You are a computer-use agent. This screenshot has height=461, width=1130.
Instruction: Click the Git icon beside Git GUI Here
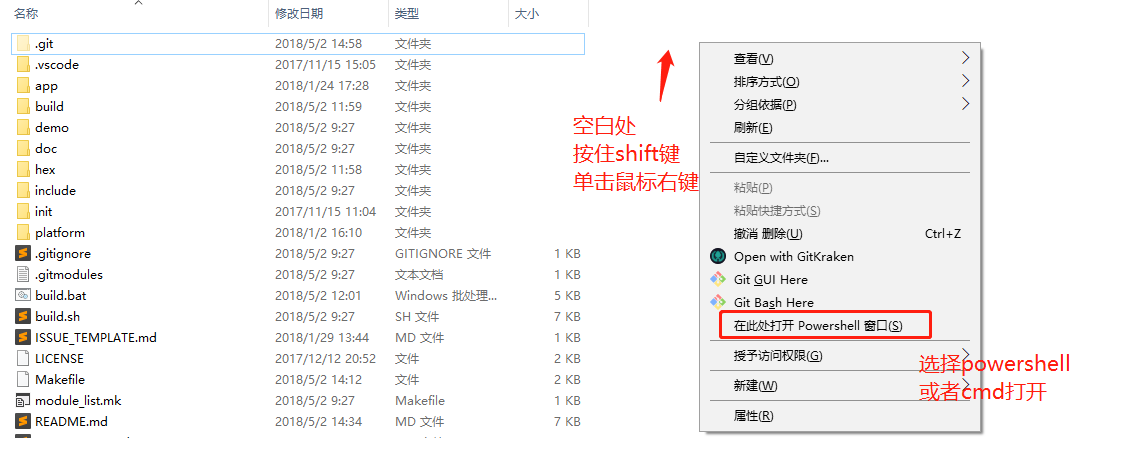tap(717, 279)
